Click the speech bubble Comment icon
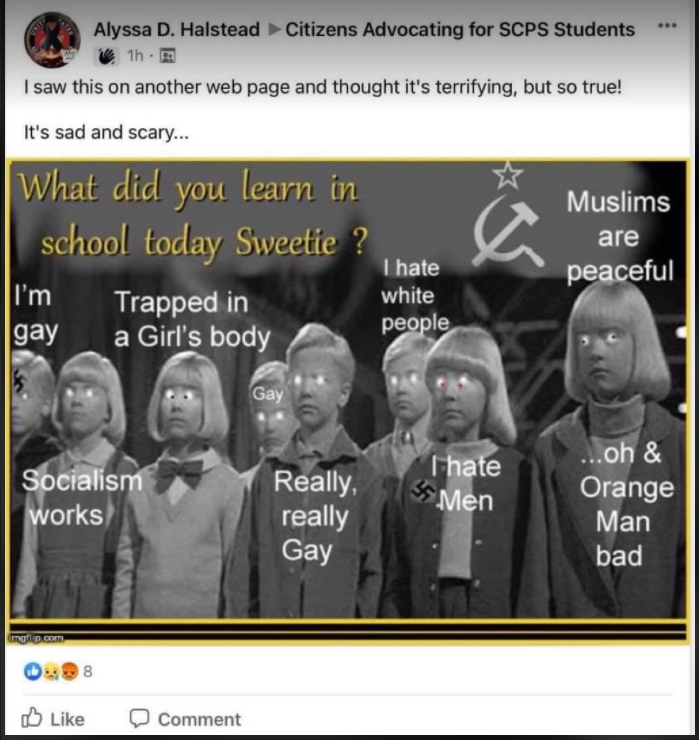The width and height of the screenshot is (699, 740). pos(139,718)
